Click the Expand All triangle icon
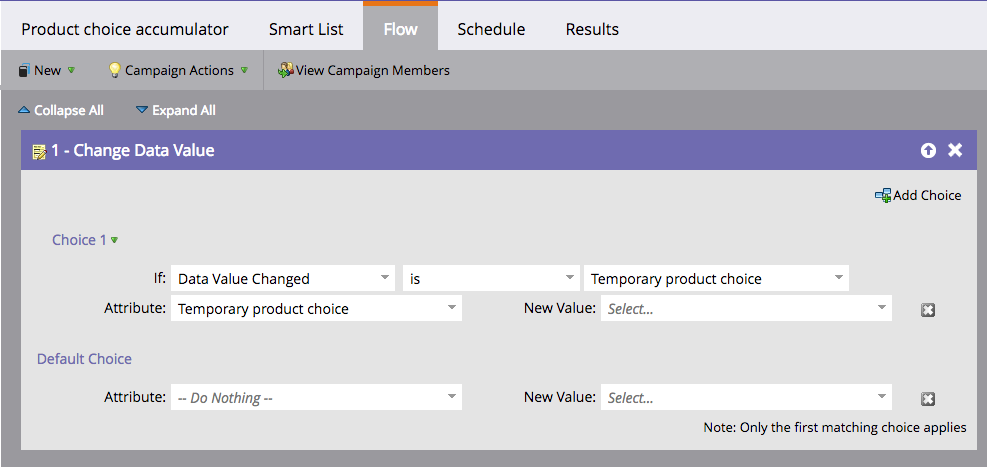The width and height of the screenshot is (987, 467). 142,110
